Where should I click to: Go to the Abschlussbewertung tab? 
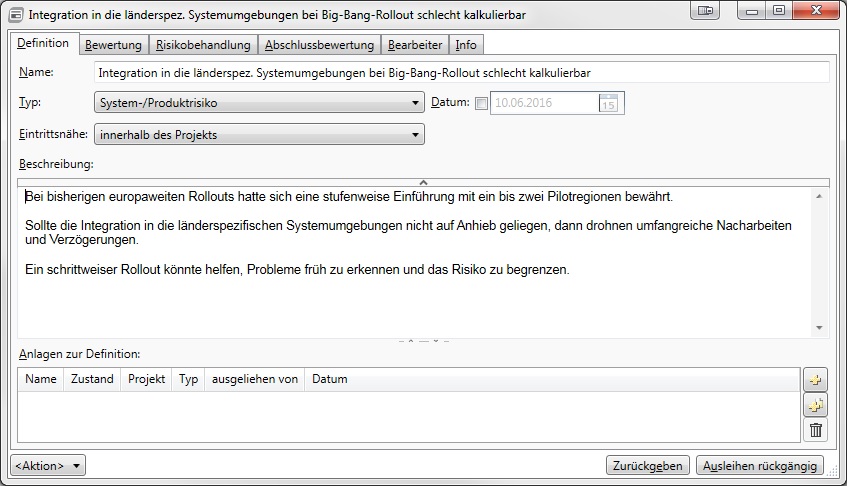[x=319, y=45]
